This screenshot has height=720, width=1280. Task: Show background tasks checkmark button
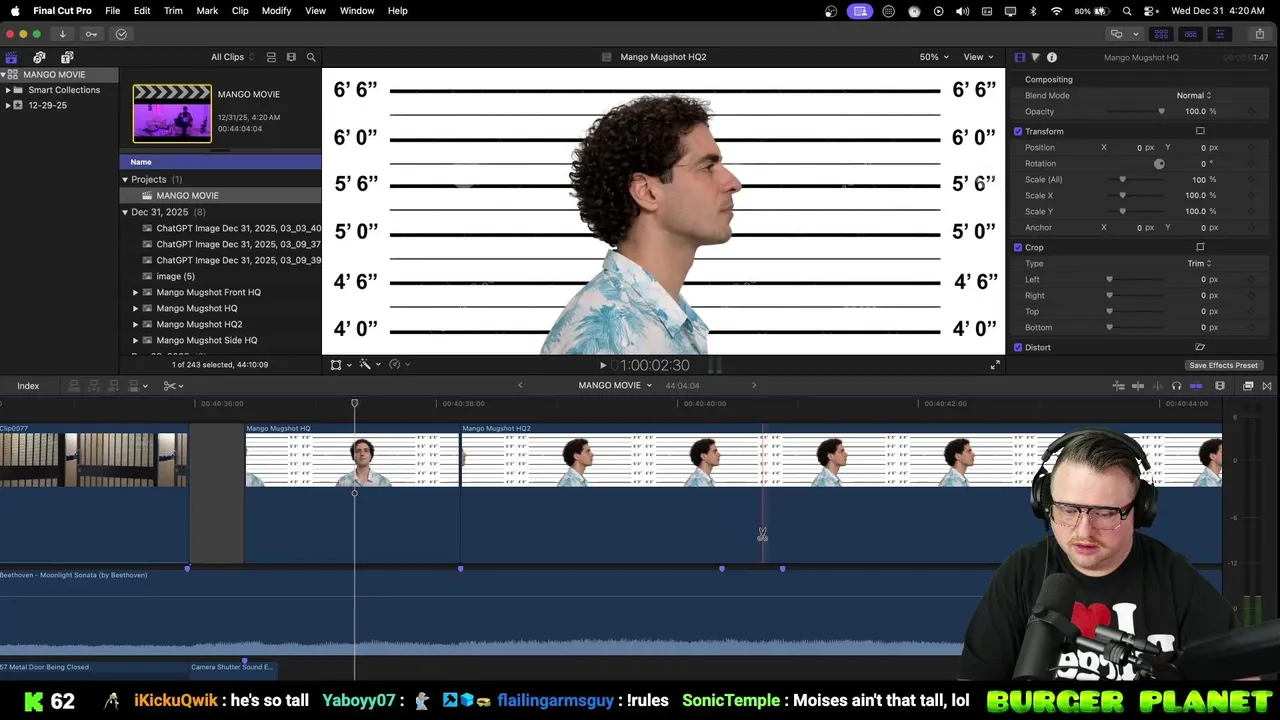pyautogui.click(x=121, y=34)
